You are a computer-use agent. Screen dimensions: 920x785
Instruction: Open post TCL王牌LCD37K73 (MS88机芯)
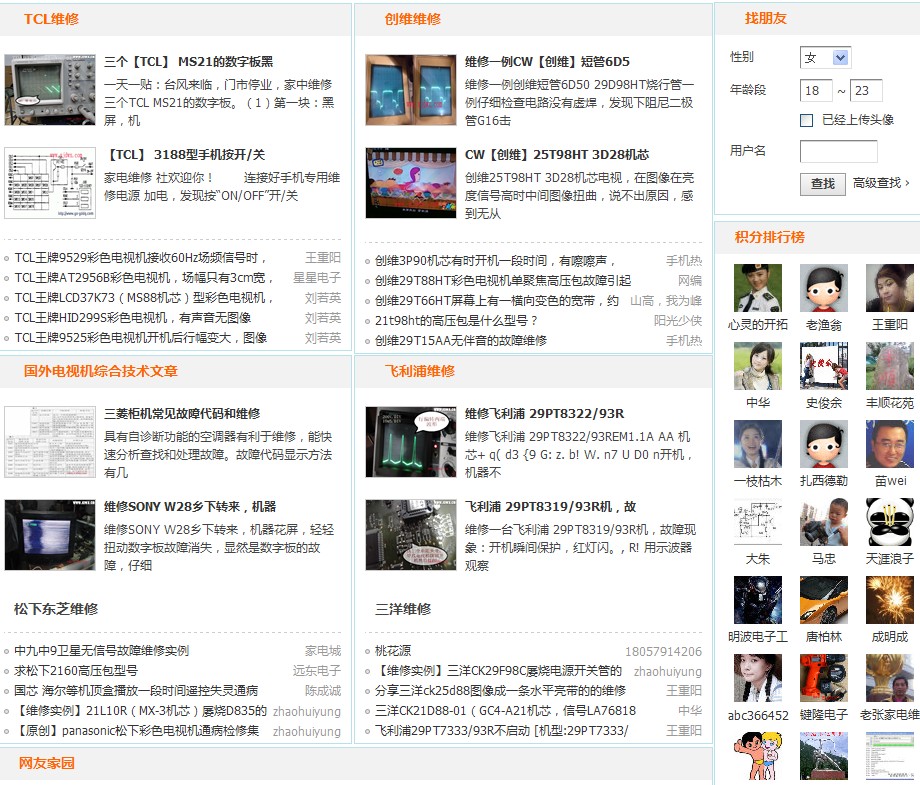click(144, 297)
